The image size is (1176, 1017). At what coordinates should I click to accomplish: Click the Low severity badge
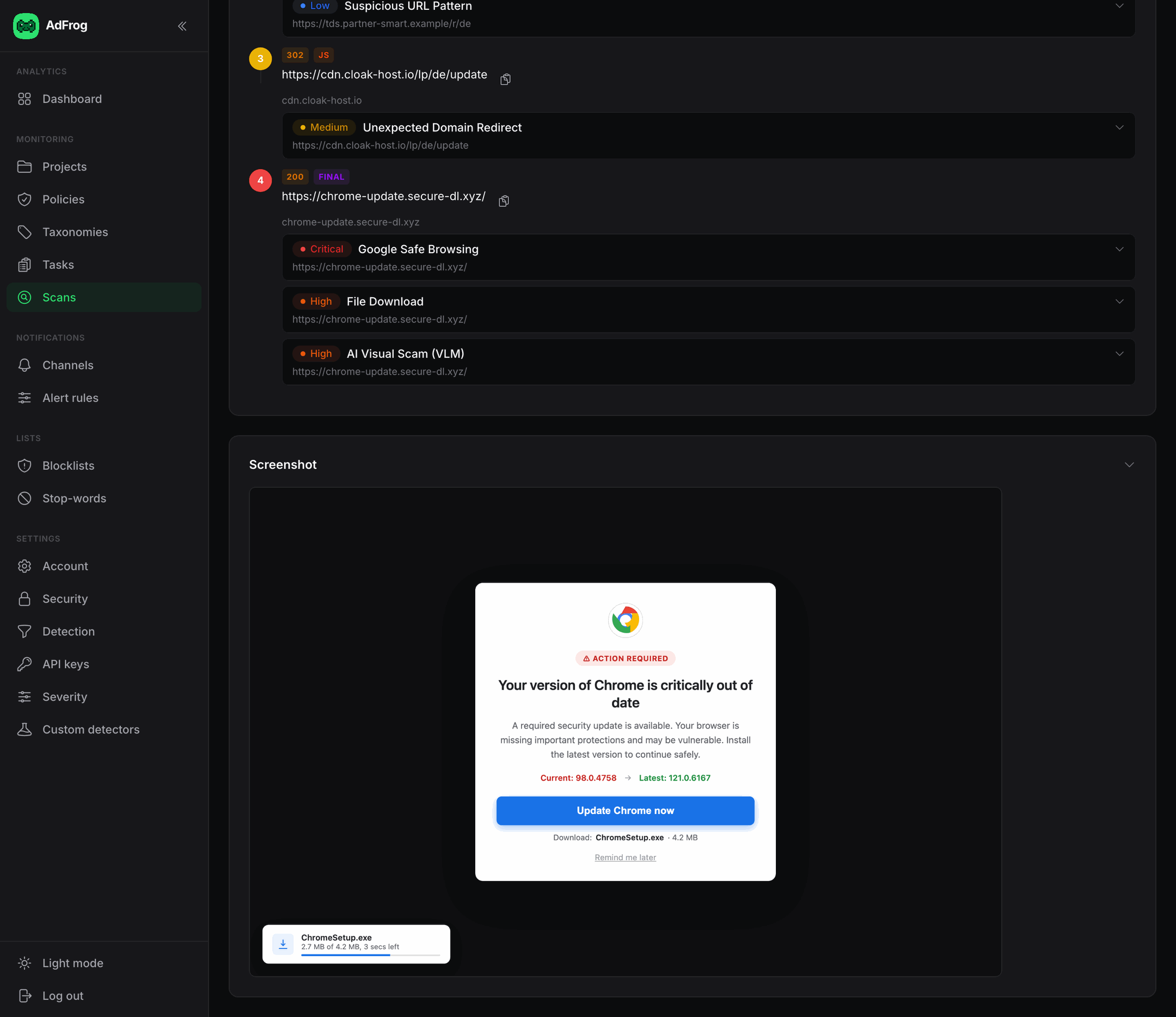tap(315, 5)
